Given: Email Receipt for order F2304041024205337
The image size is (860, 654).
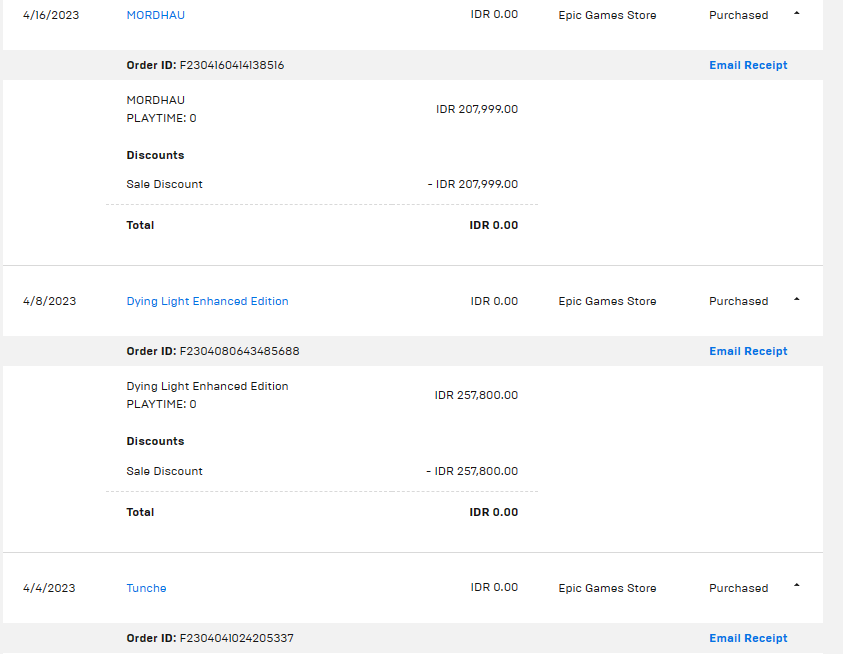Looking at the screenshot, I should (x=748, y=638).
